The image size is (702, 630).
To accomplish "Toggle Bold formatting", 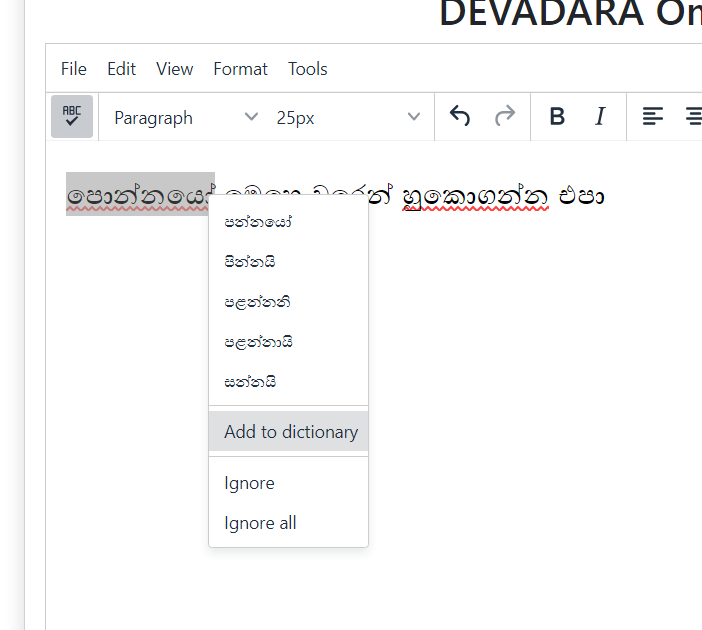I will tap(557, 116).
